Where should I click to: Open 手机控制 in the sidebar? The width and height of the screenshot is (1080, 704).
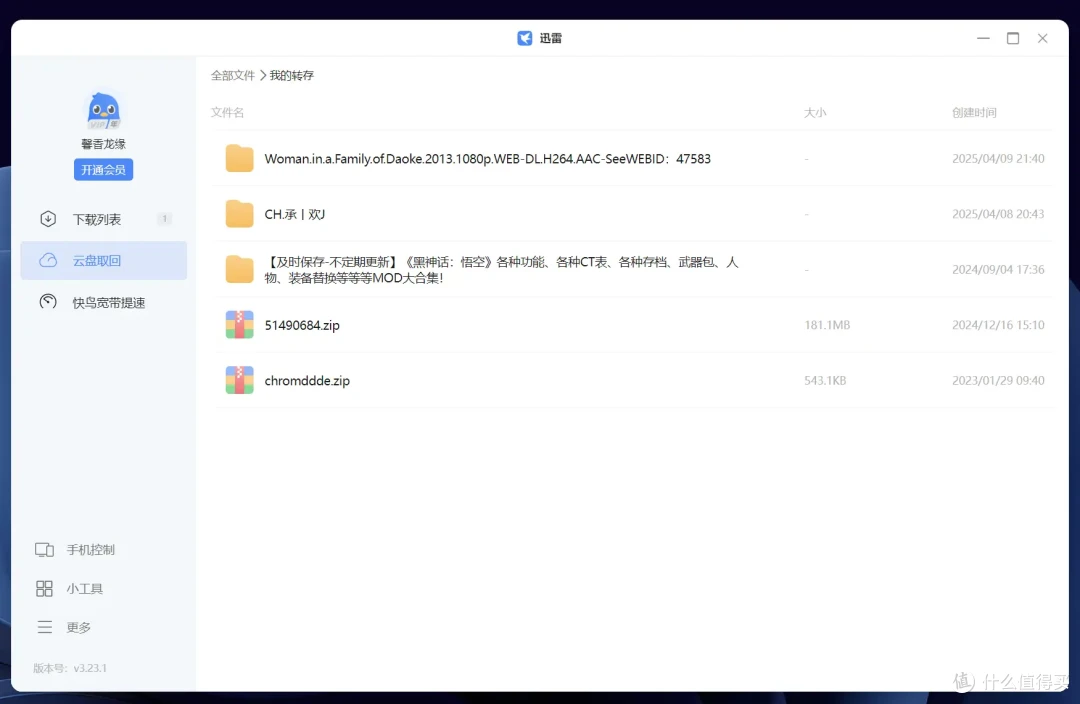pos(90,550)
